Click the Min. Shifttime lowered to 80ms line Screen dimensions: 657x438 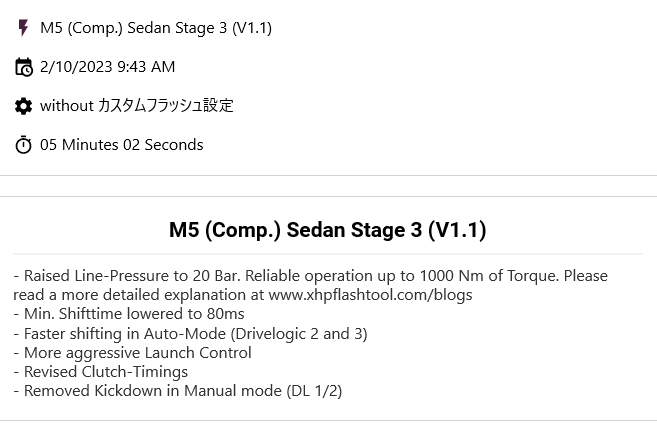(x=129, y=314)
